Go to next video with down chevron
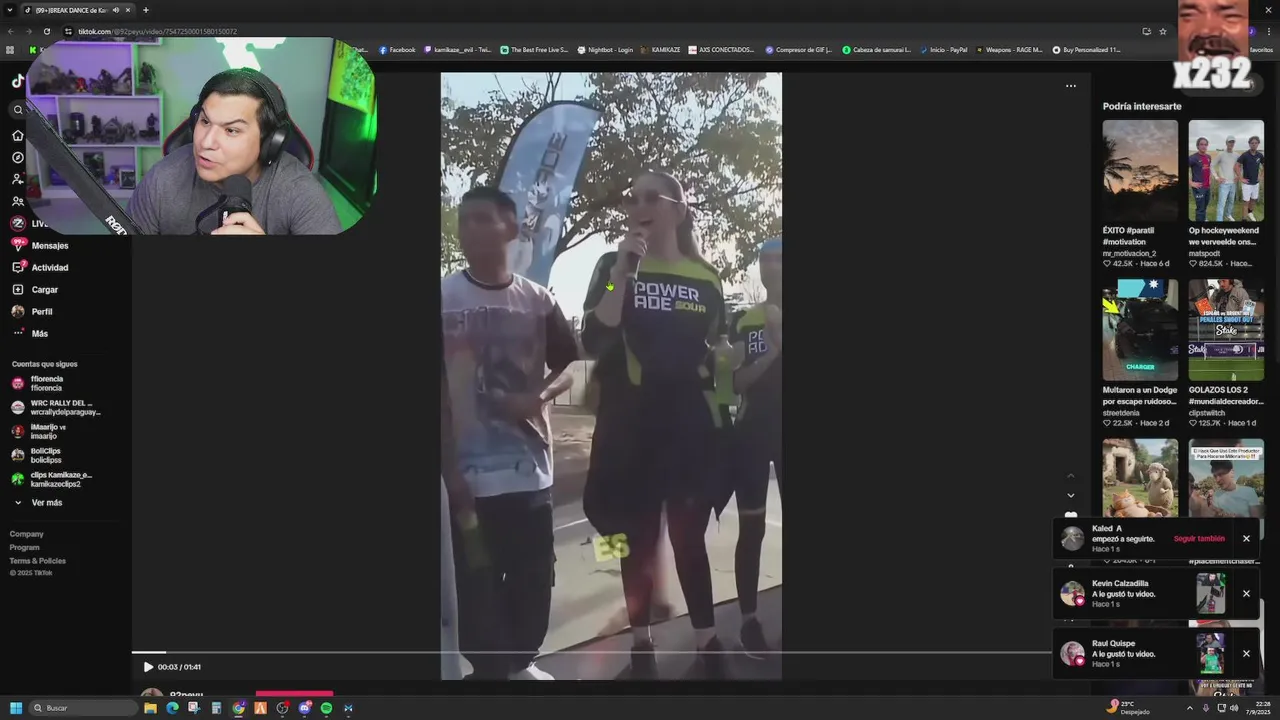The image size is (1280, 720). coord(1071,495)
